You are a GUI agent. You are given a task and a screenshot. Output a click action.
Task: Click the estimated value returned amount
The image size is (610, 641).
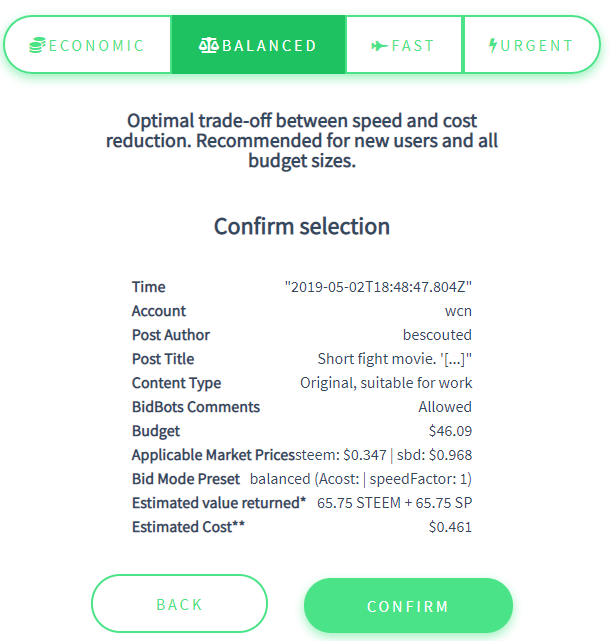tap(395, 503)
